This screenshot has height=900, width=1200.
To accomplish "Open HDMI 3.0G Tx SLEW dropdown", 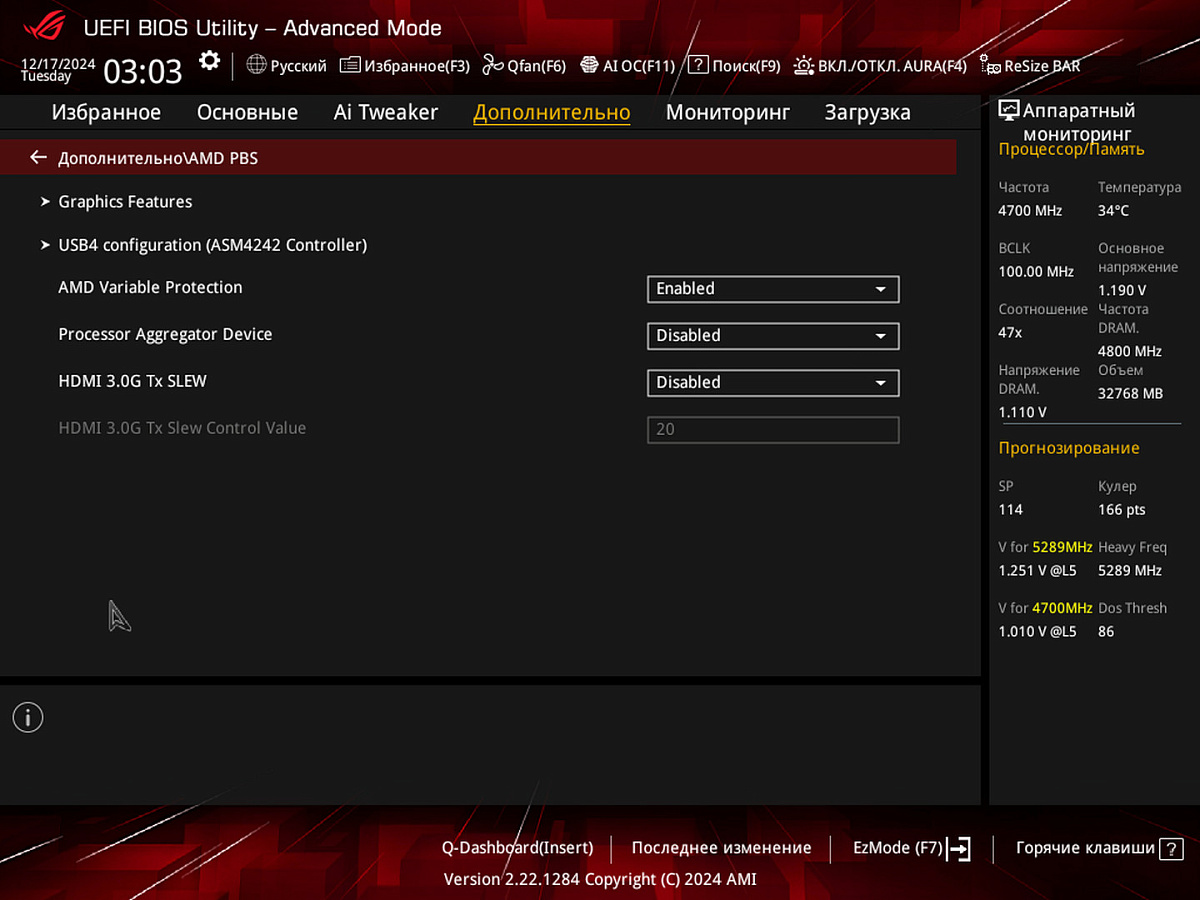I will [x=773, y=382].
